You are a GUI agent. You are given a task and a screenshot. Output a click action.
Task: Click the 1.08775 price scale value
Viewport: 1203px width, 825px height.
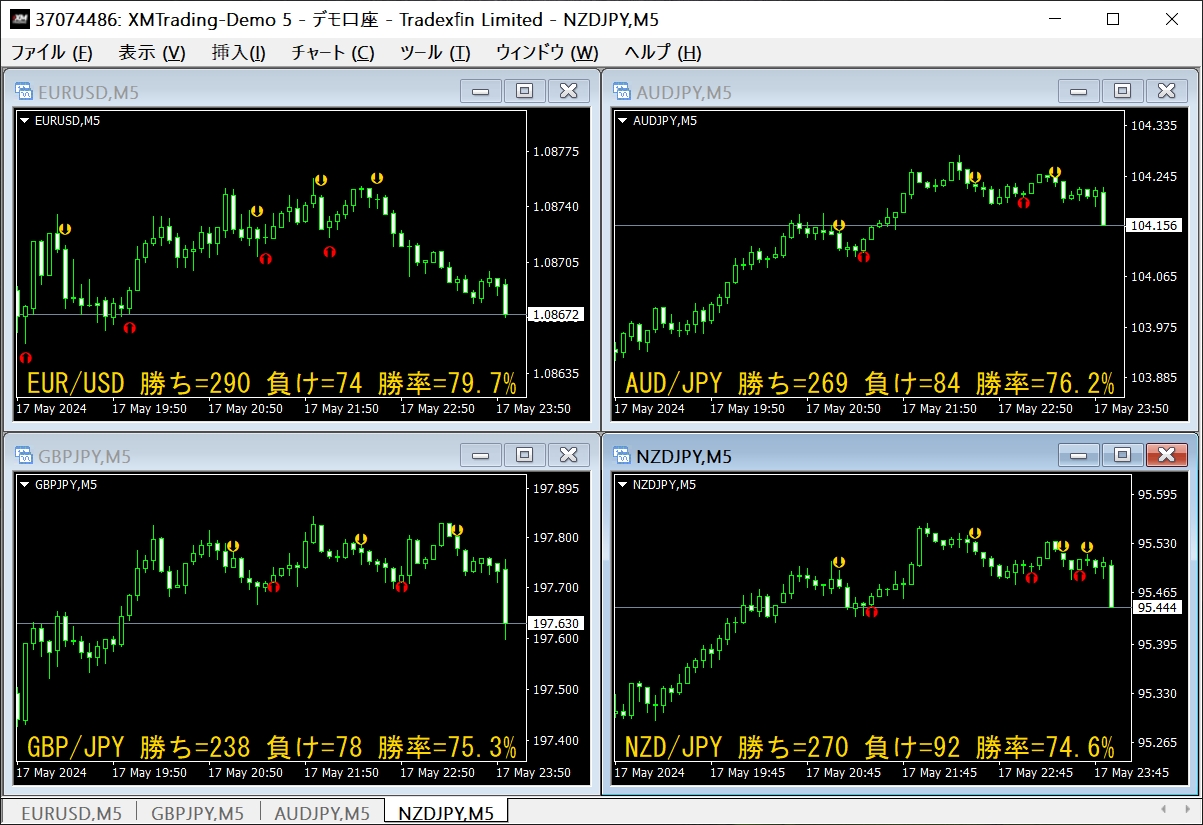[x=557, y=152]
